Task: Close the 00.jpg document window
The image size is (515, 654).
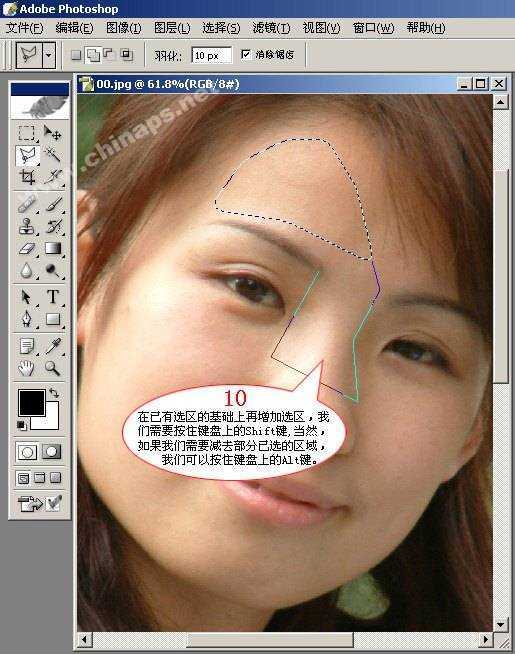Action: click(499, 84)
